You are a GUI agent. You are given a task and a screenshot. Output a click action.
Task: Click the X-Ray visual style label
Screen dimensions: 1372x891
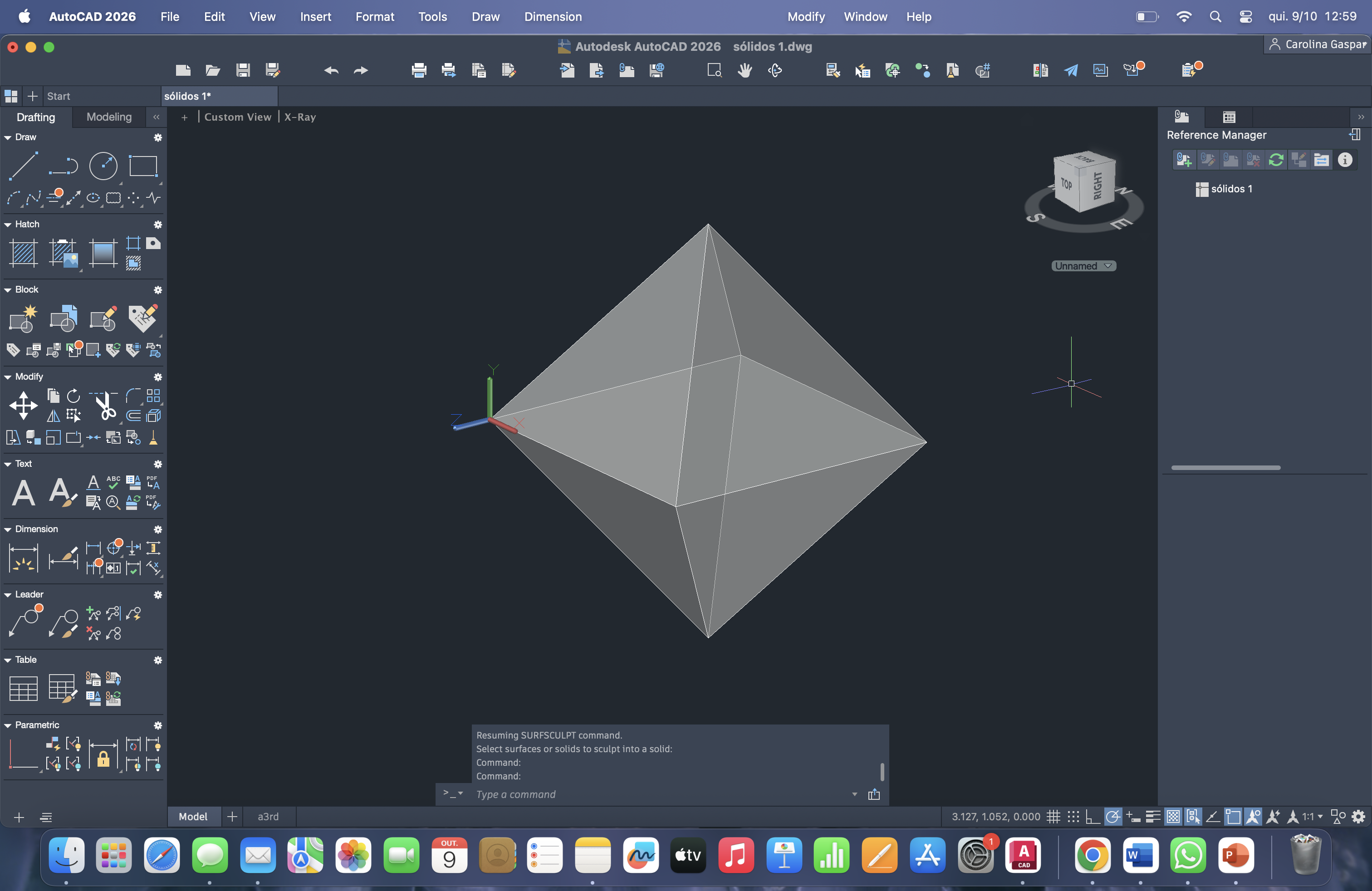click(x=300, y=117)
